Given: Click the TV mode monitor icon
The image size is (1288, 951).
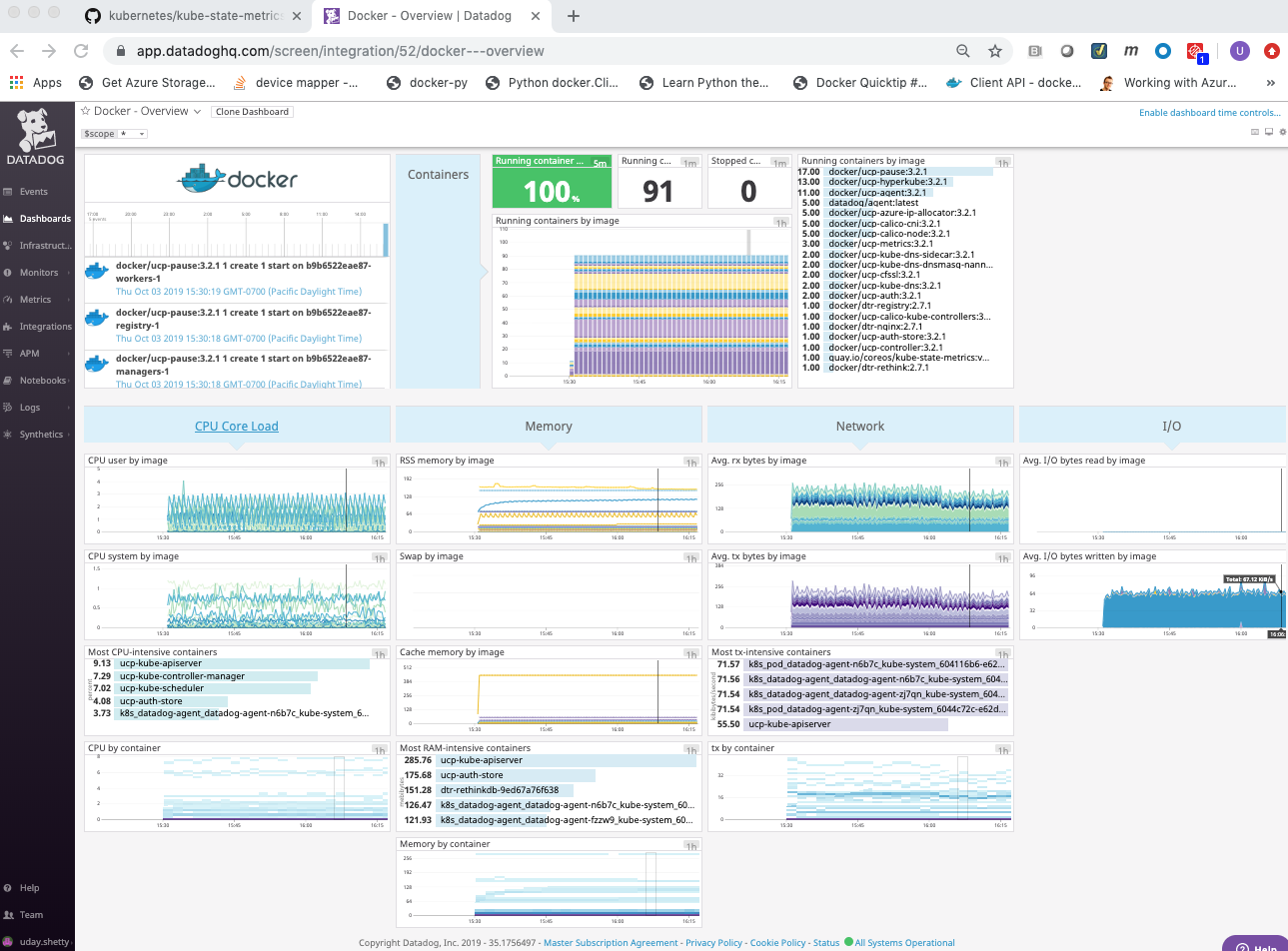Looking at the screenshot, I should pos(1268,132).
